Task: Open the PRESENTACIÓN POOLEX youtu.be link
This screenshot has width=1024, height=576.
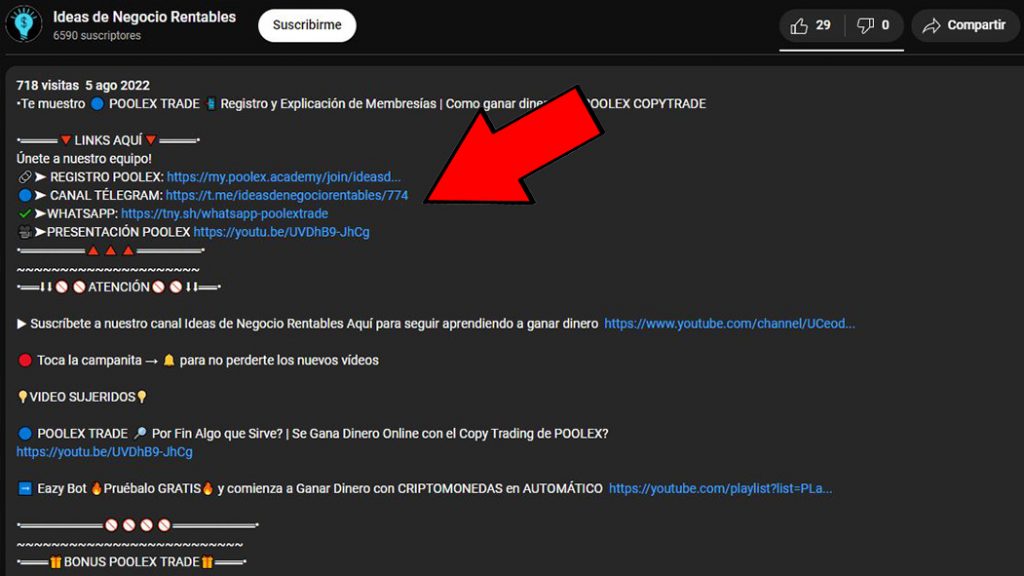Action: click(x=281, y=232)
